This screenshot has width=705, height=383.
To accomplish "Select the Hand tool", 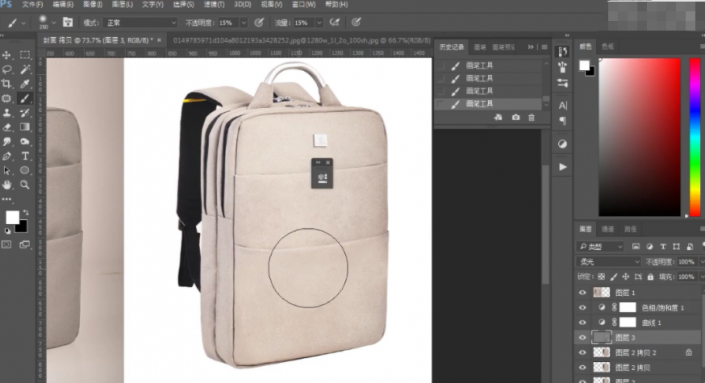I will [7, 184].
